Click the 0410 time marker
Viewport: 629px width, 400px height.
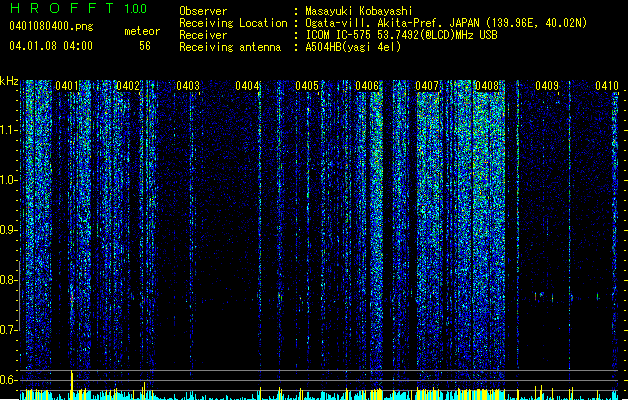[607, 86]
